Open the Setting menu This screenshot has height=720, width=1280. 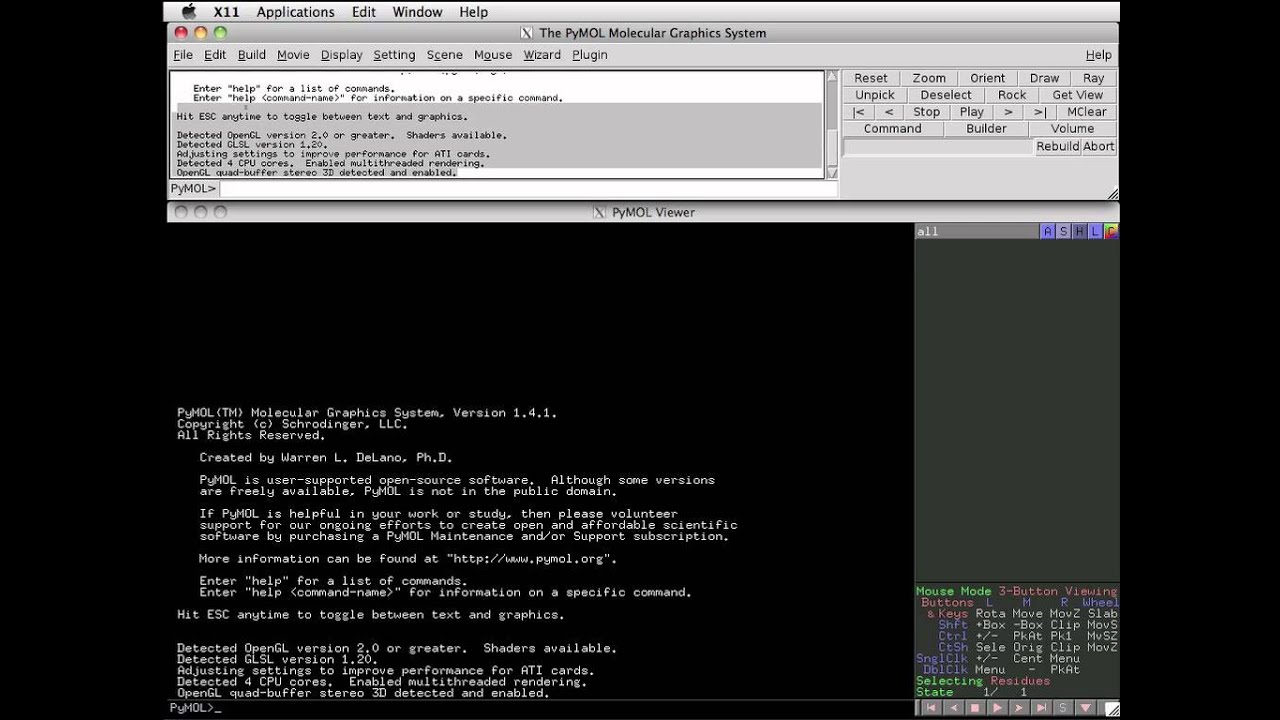pyautogui.click(x=394, y=55)
